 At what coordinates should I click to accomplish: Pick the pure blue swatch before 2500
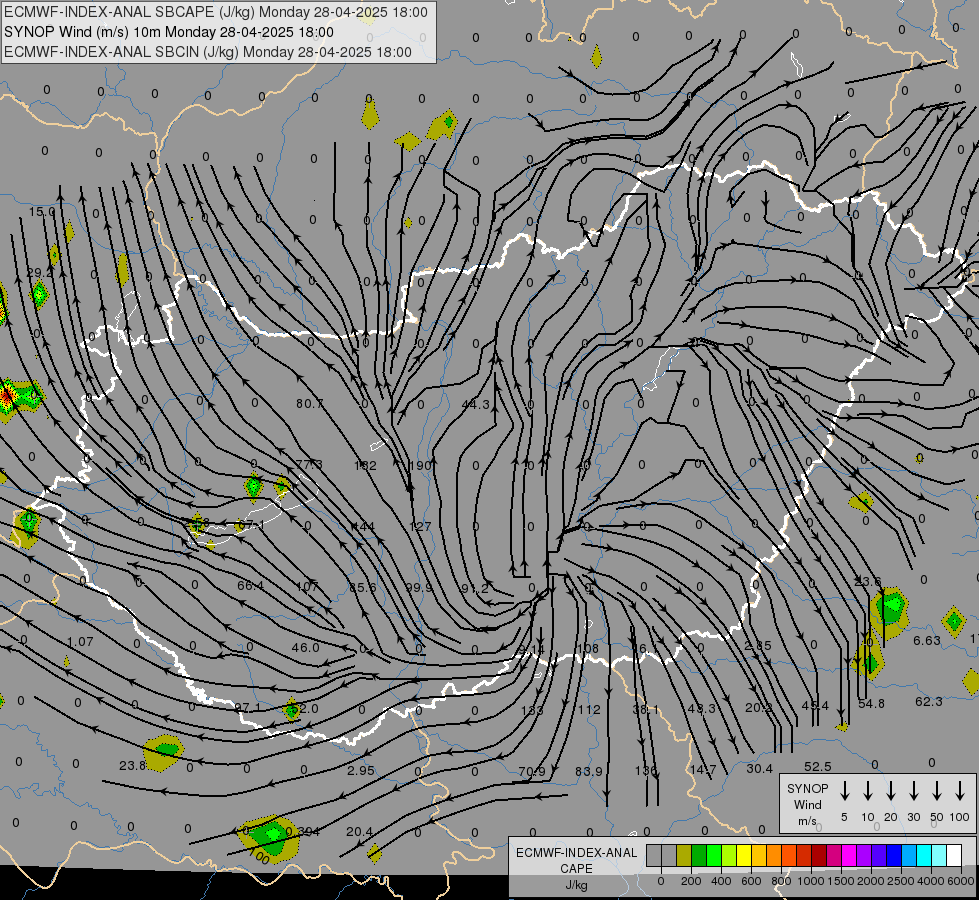coord(893,856)
